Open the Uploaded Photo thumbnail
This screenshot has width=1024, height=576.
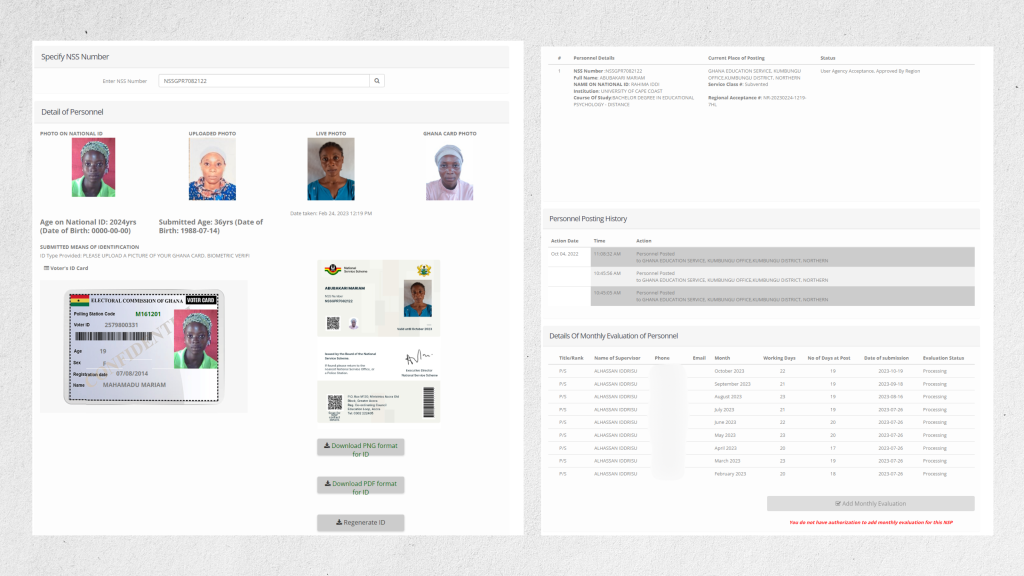(212, 169)
